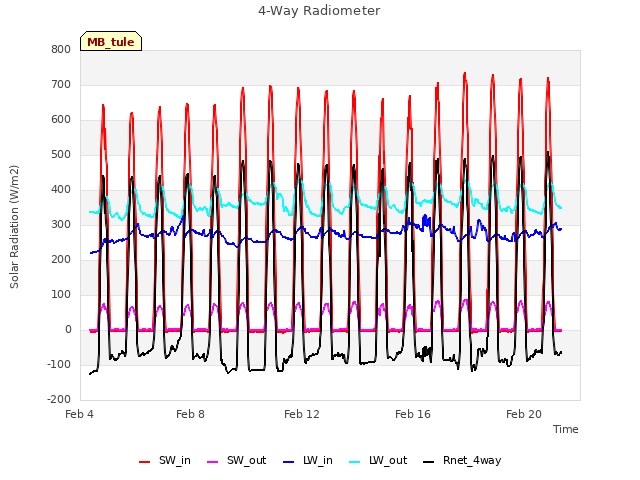Click the cyan LW_out legend color marker

pyautogui.click(x=355, y=462)
